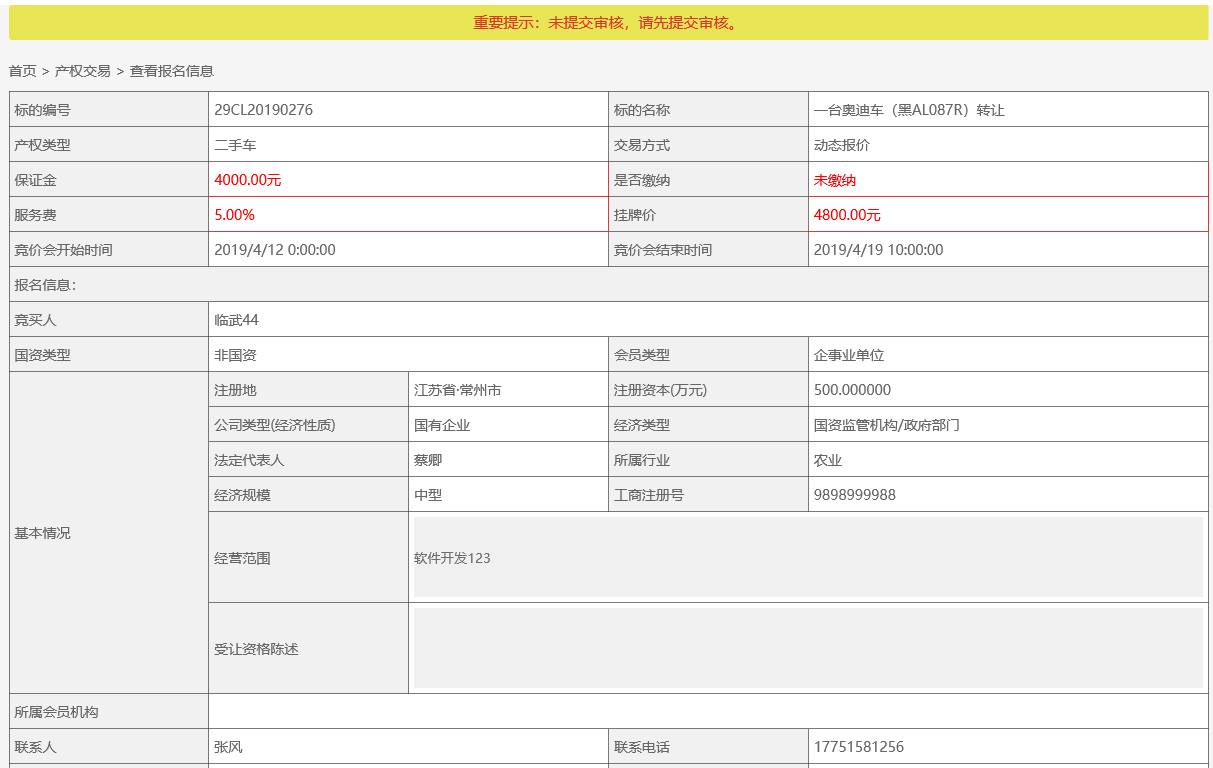This screenshot has width=1213, height=768.
Task: Focus the empty 受让资格陈述 text area
Action: point(808,648)
